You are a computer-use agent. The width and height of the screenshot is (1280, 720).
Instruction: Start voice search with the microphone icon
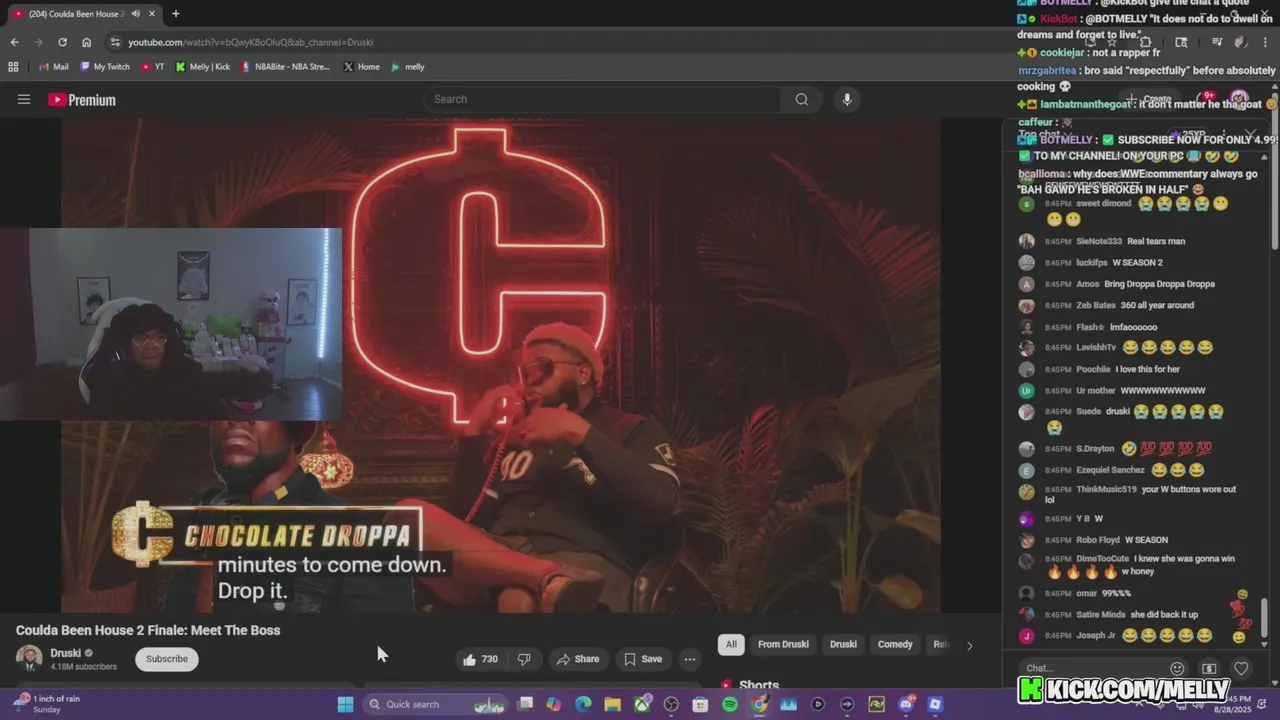pyautogui.click(x=847, y=99)
